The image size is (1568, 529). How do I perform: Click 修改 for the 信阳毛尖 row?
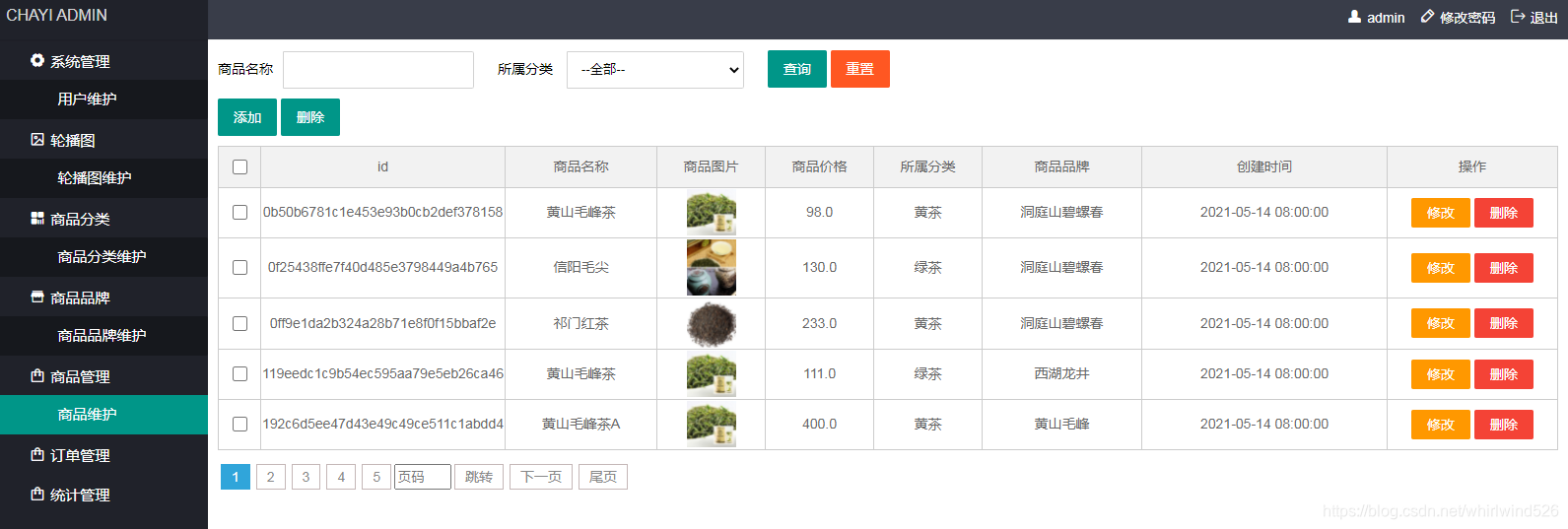coord(1441,268)
